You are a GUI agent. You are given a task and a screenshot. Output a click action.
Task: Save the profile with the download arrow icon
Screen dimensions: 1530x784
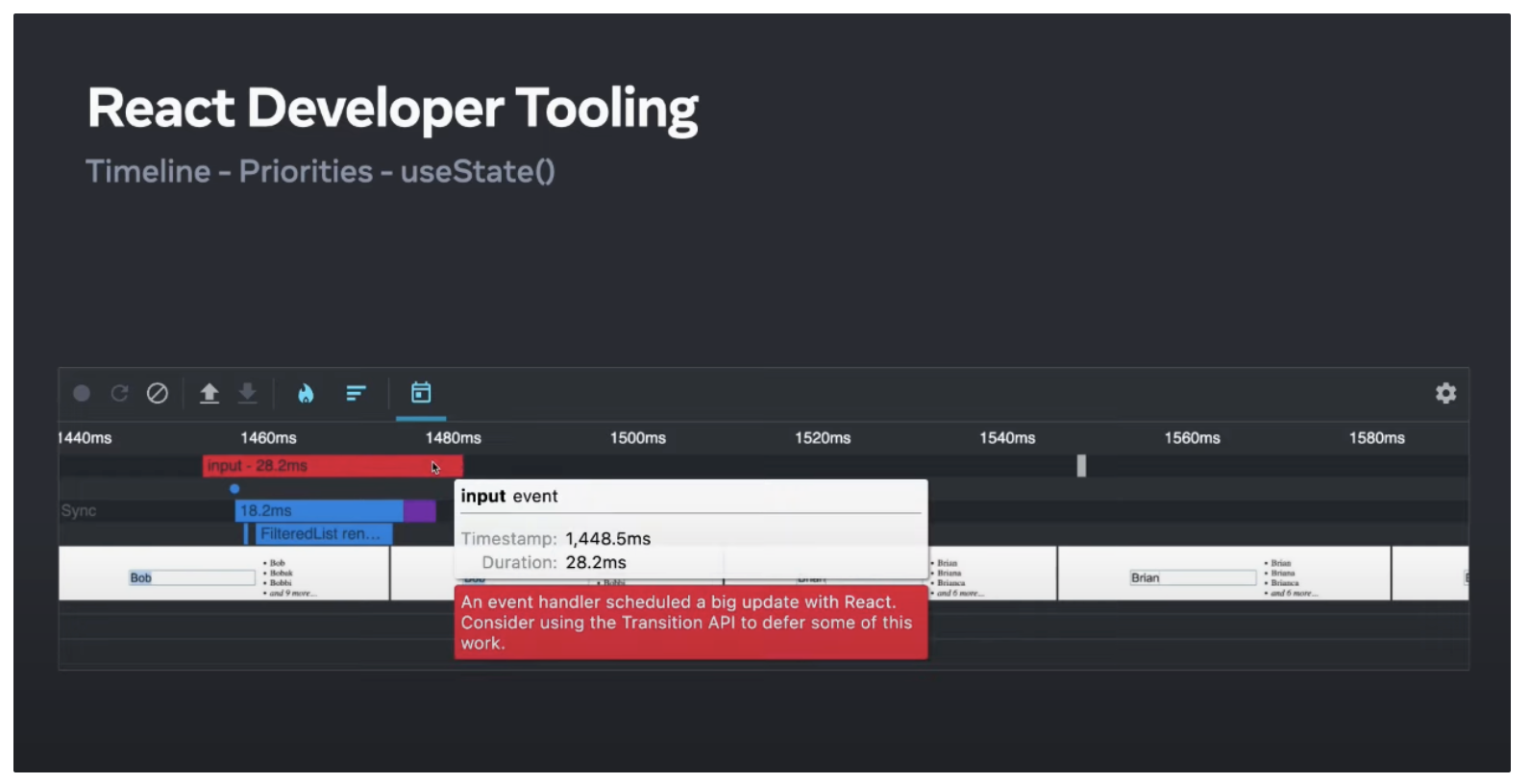point(247,393)
